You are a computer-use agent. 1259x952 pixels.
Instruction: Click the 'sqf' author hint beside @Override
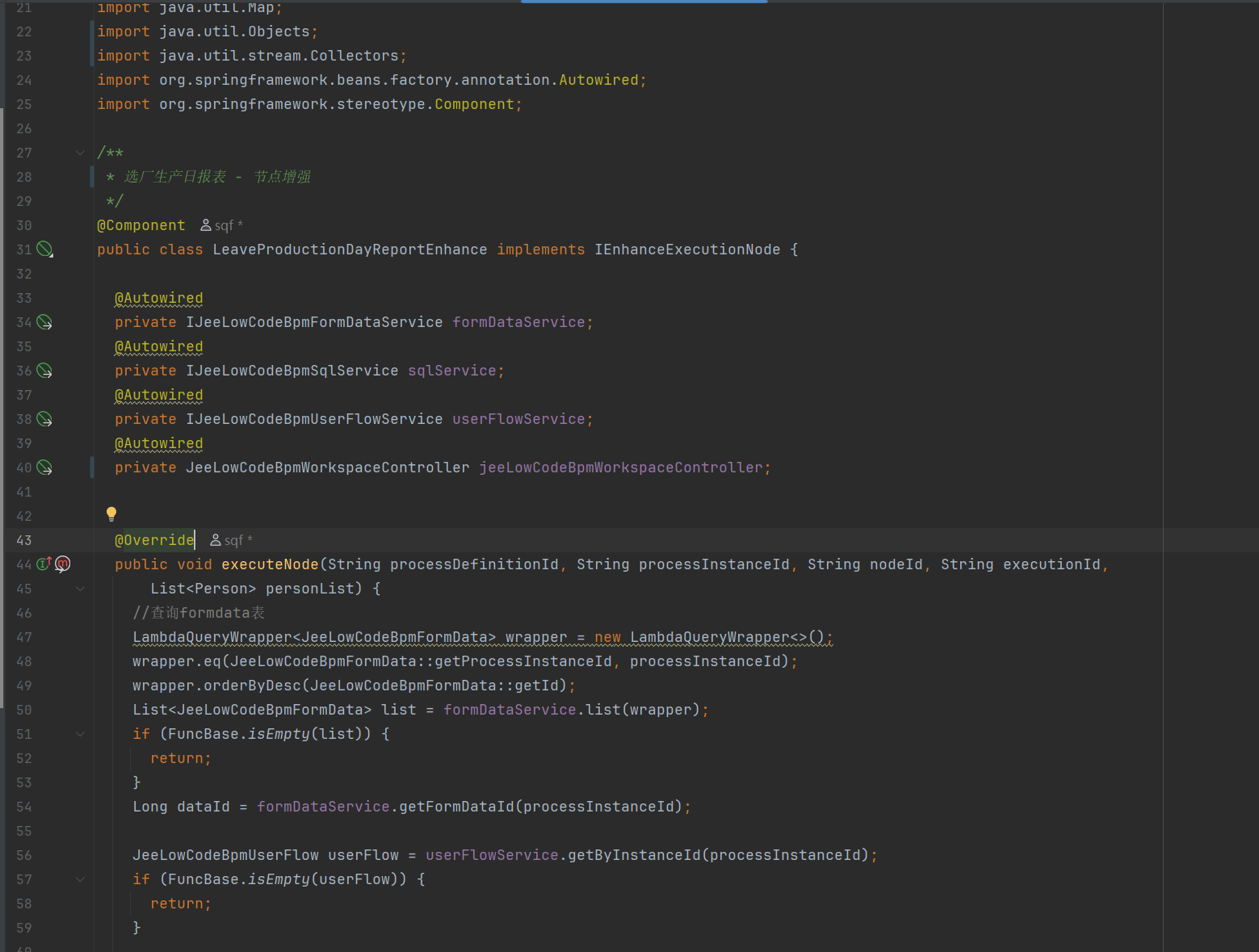(233, 540)
